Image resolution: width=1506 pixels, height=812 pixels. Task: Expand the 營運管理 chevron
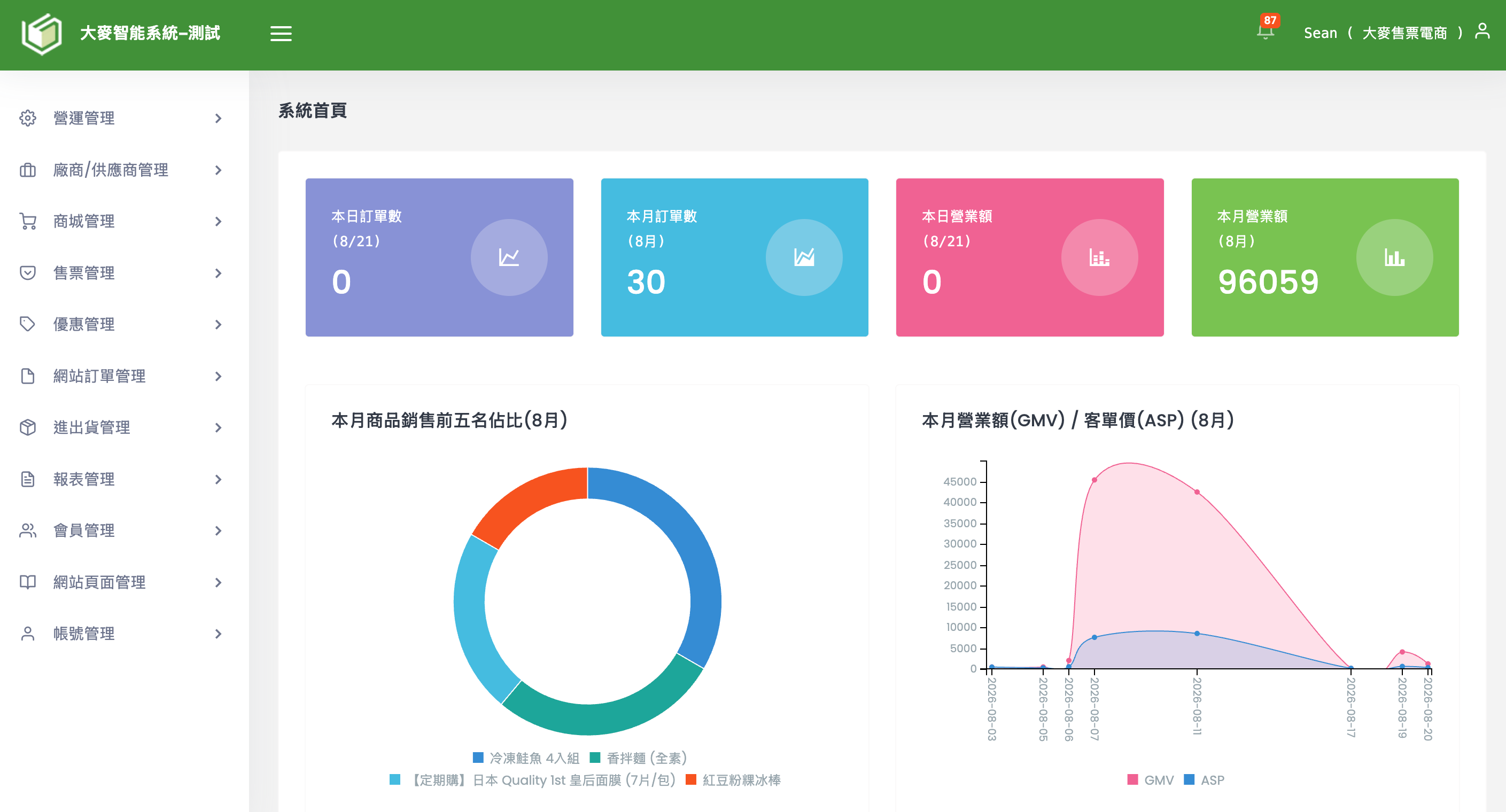pyautogui.click(x=218, y=119)
